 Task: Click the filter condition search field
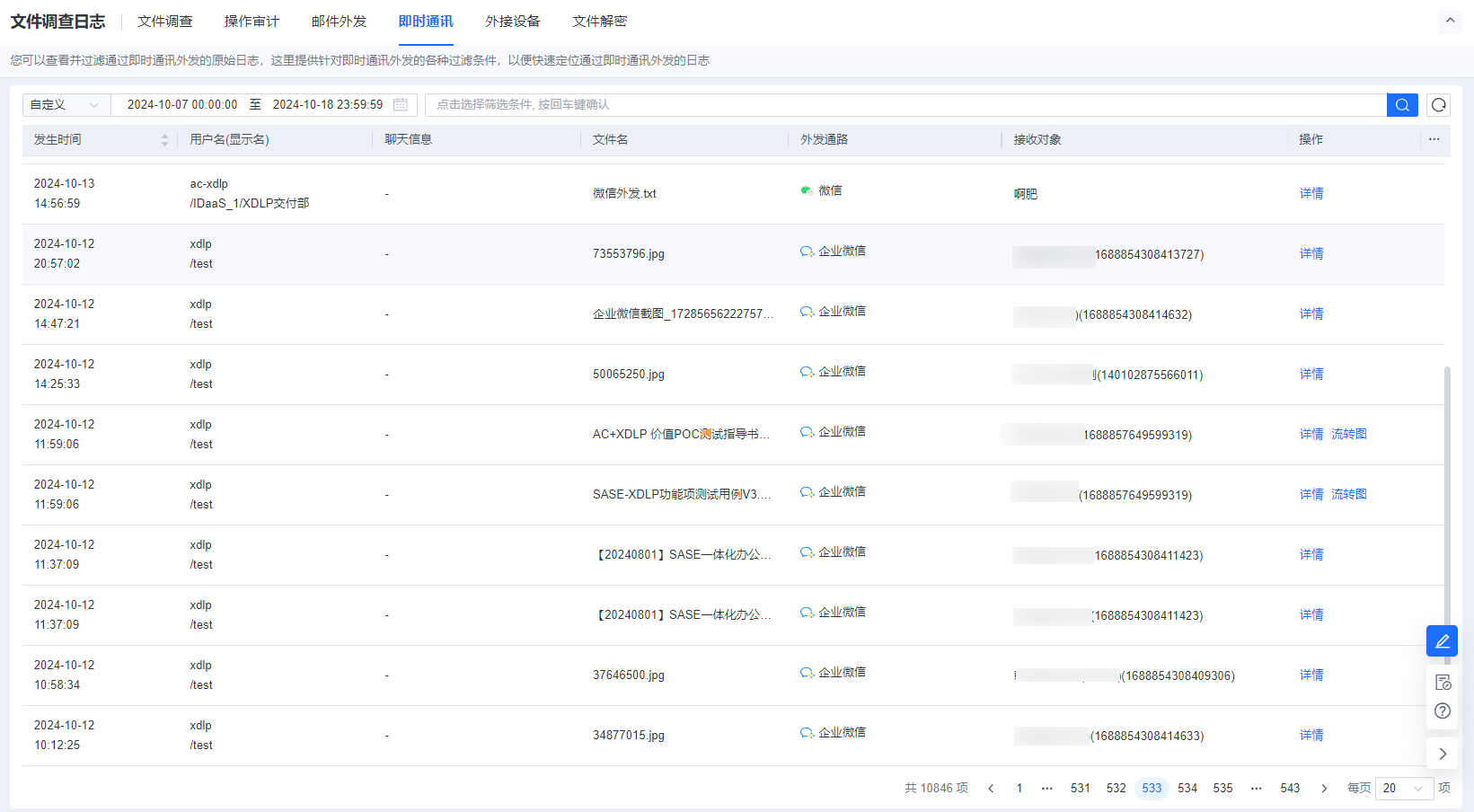[x=905, y=105]
